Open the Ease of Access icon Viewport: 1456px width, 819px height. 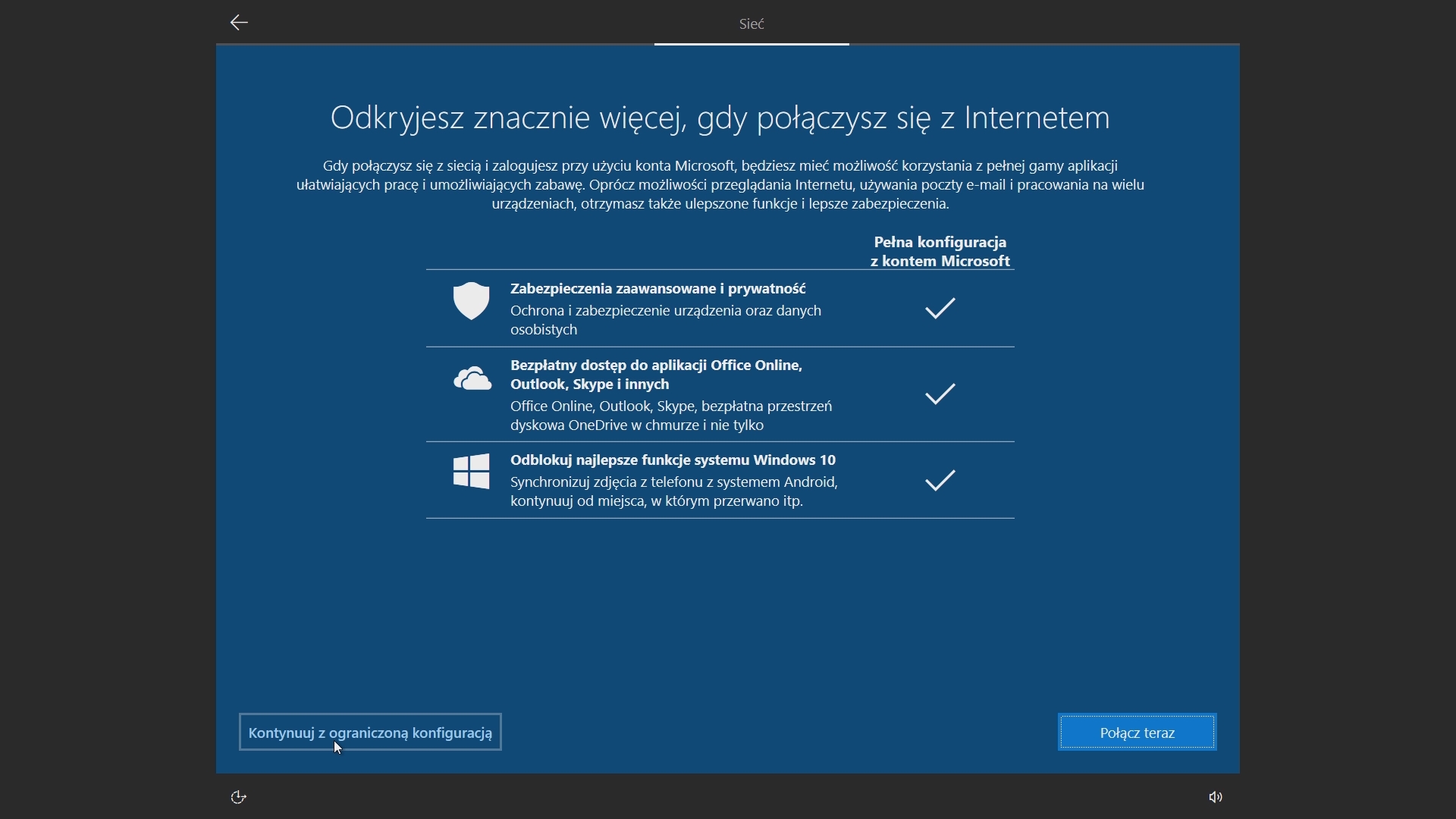[239, 797]
